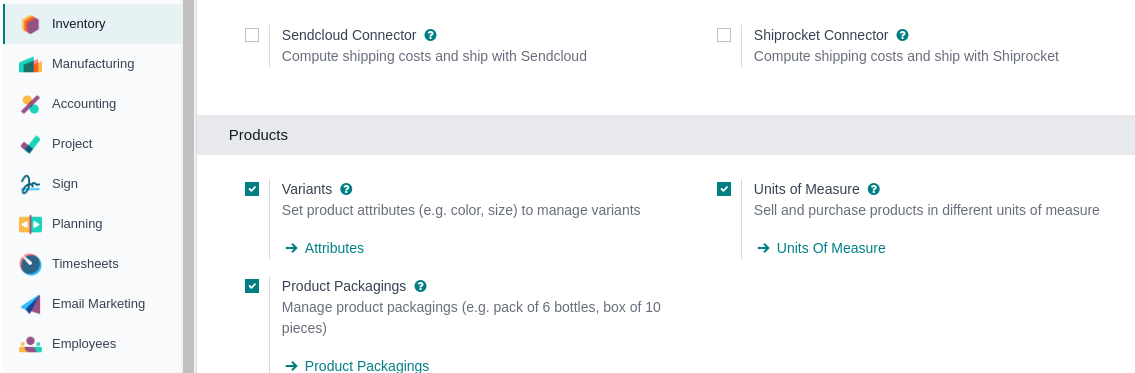Click help icon beside Product Packagings
The height and width of the screenshot is (373, 1135).
(421, 286)
